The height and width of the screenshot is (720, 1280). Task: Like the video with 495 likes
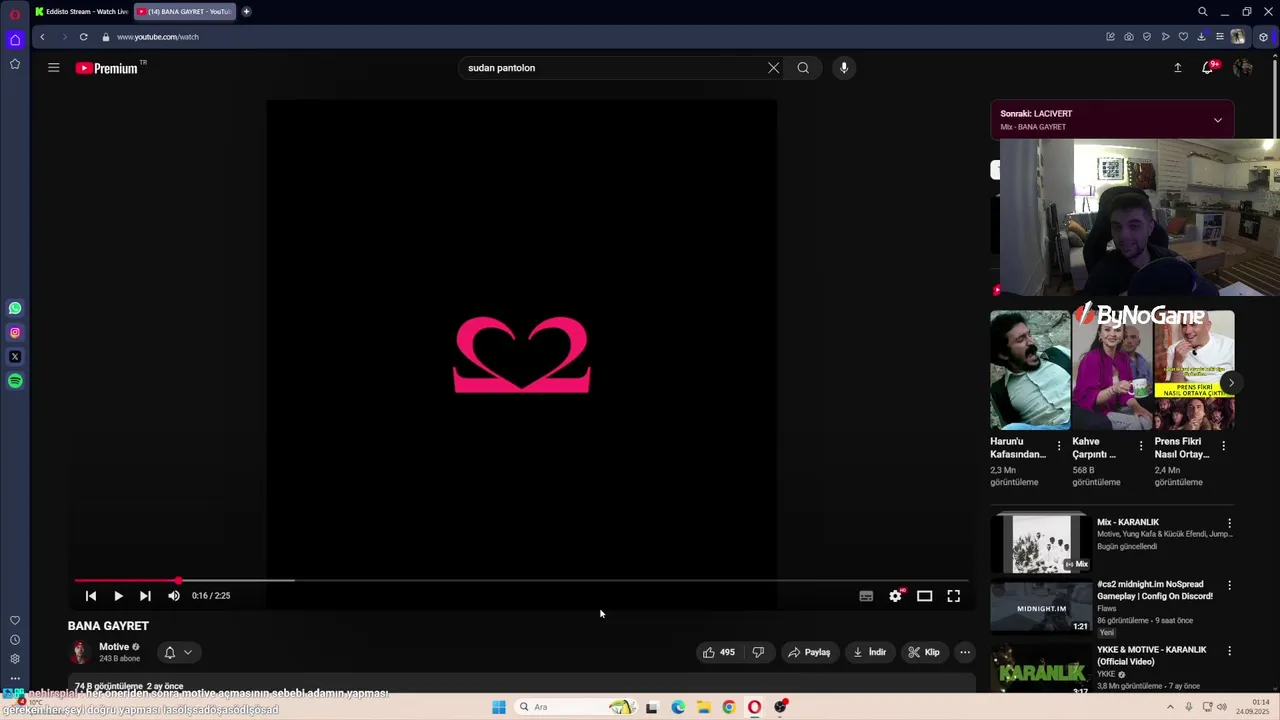click(719, 652)
